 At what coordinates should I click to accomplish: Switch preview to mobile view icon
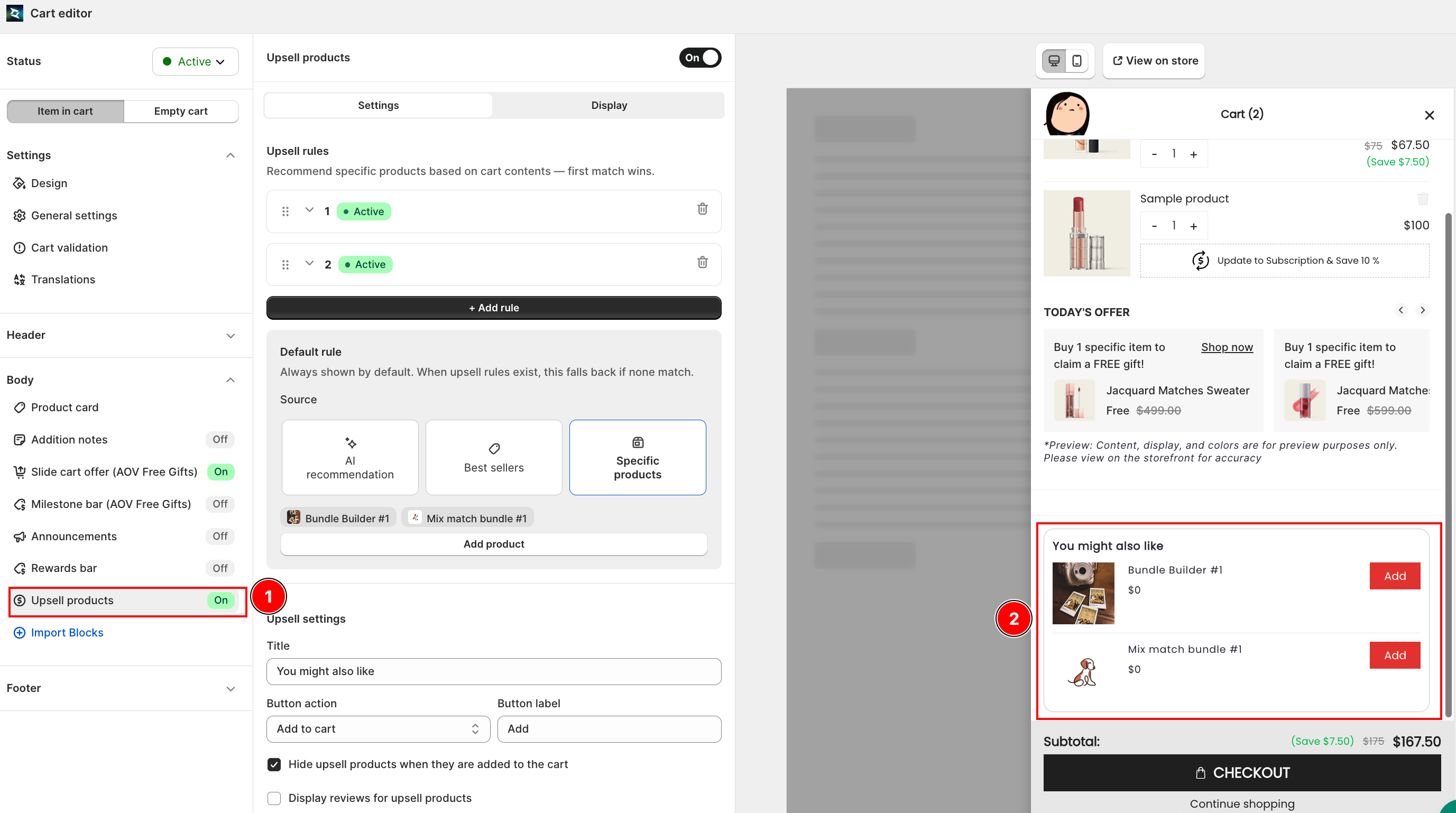click(x=1077, y=60)
